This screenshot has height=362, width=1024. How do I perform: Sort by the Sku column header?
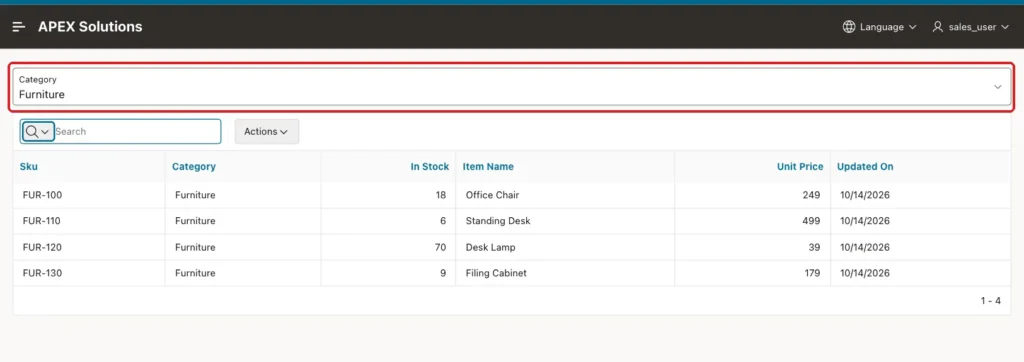point(29,167)
